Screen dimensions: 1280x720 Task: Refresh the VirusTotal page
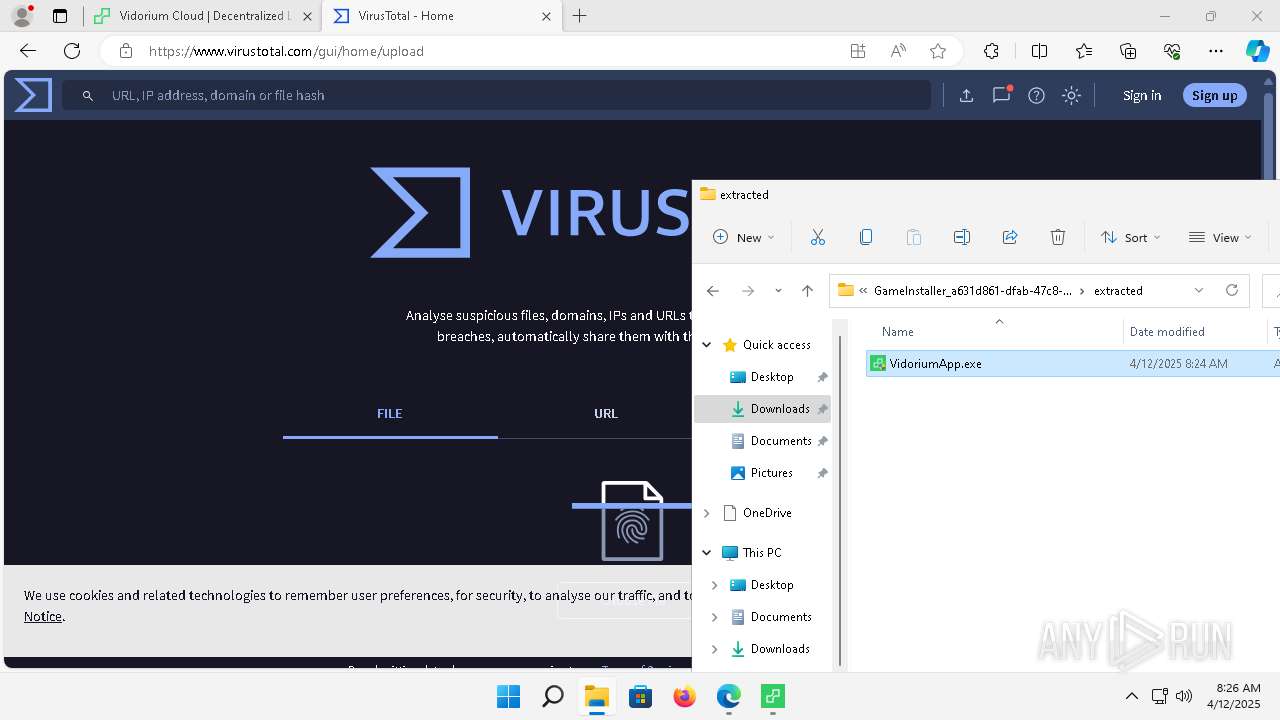pyautogui.click(x=72, y=51)
